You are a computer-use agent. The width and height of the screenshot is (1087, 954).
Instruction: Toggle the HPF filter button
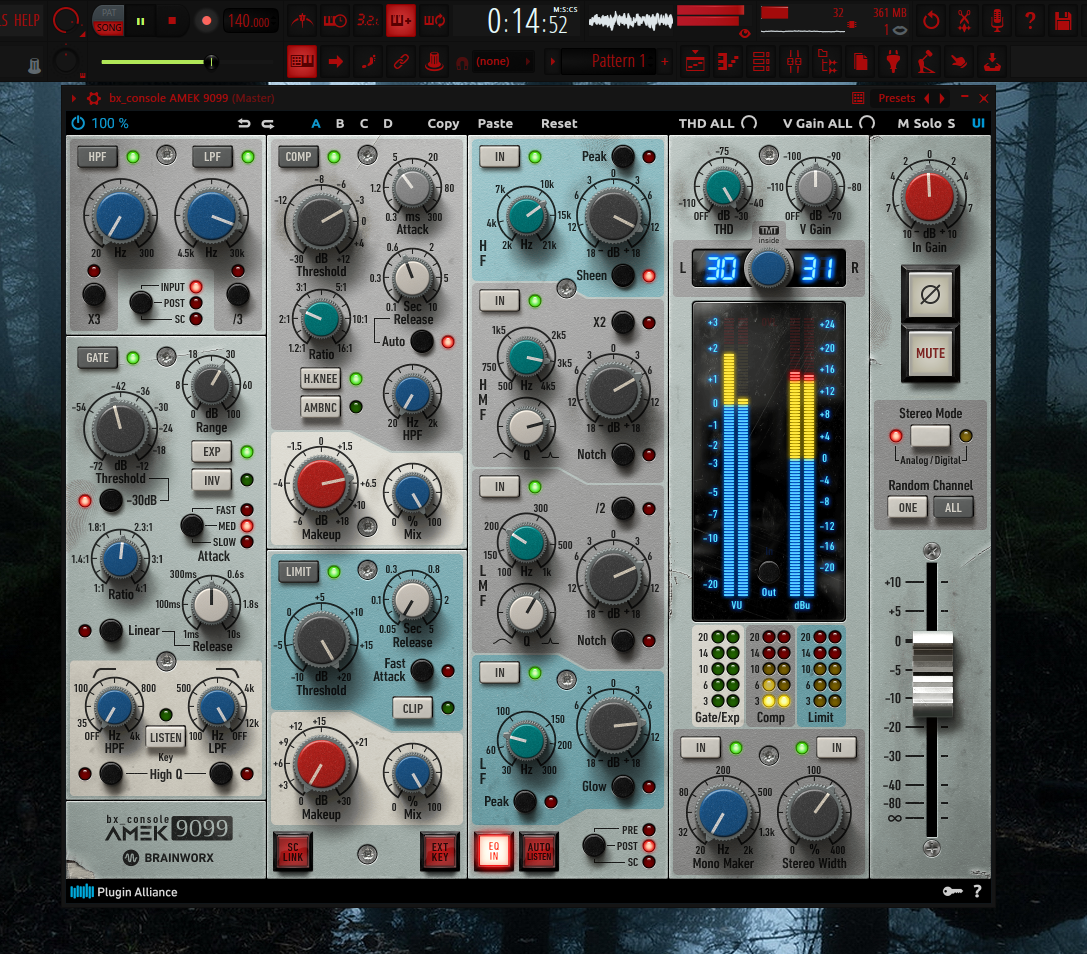click(97, 157)
